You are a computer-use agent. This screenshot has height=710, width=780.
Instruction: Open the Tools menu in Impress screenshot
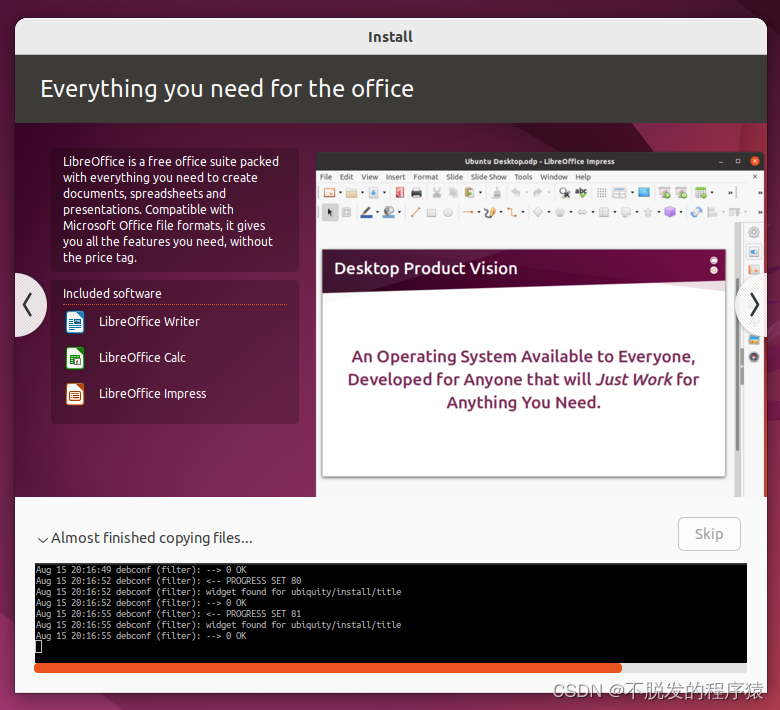[523, 177]
